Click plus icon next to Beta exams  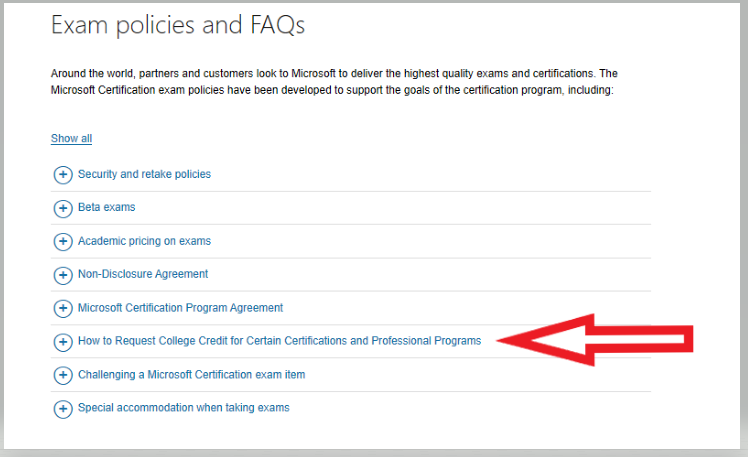[x=63, y=208]
